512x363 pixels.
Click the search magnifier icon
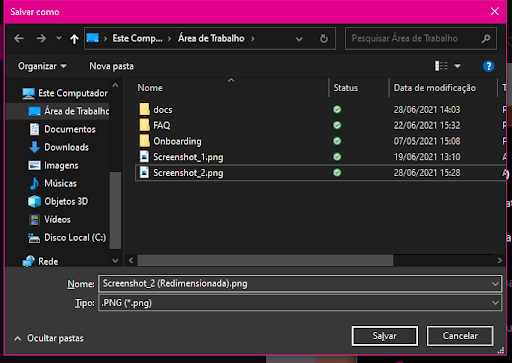[x=486, y=39]
